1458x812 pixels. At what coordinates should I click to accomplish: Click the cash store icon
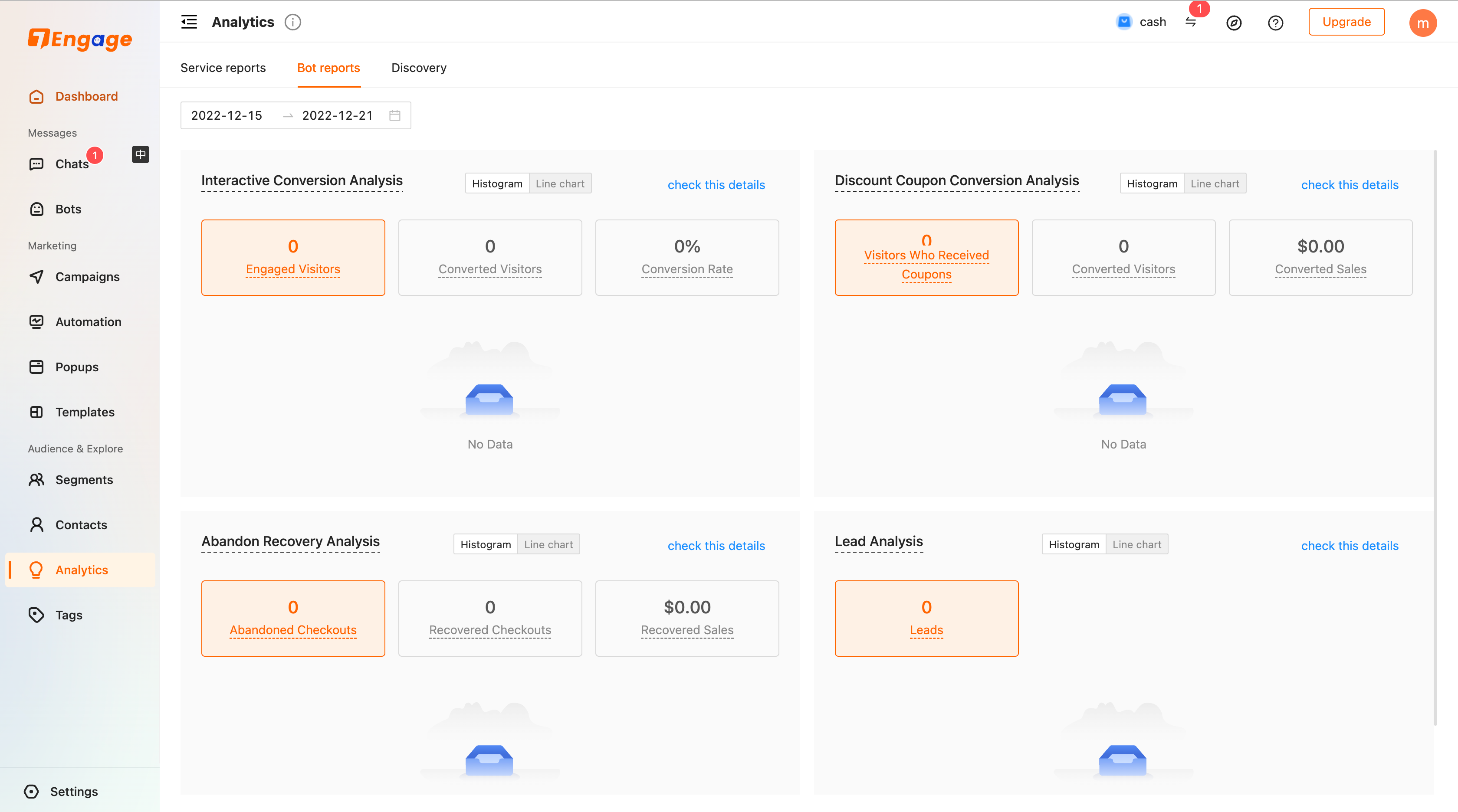click(1124, 22)
